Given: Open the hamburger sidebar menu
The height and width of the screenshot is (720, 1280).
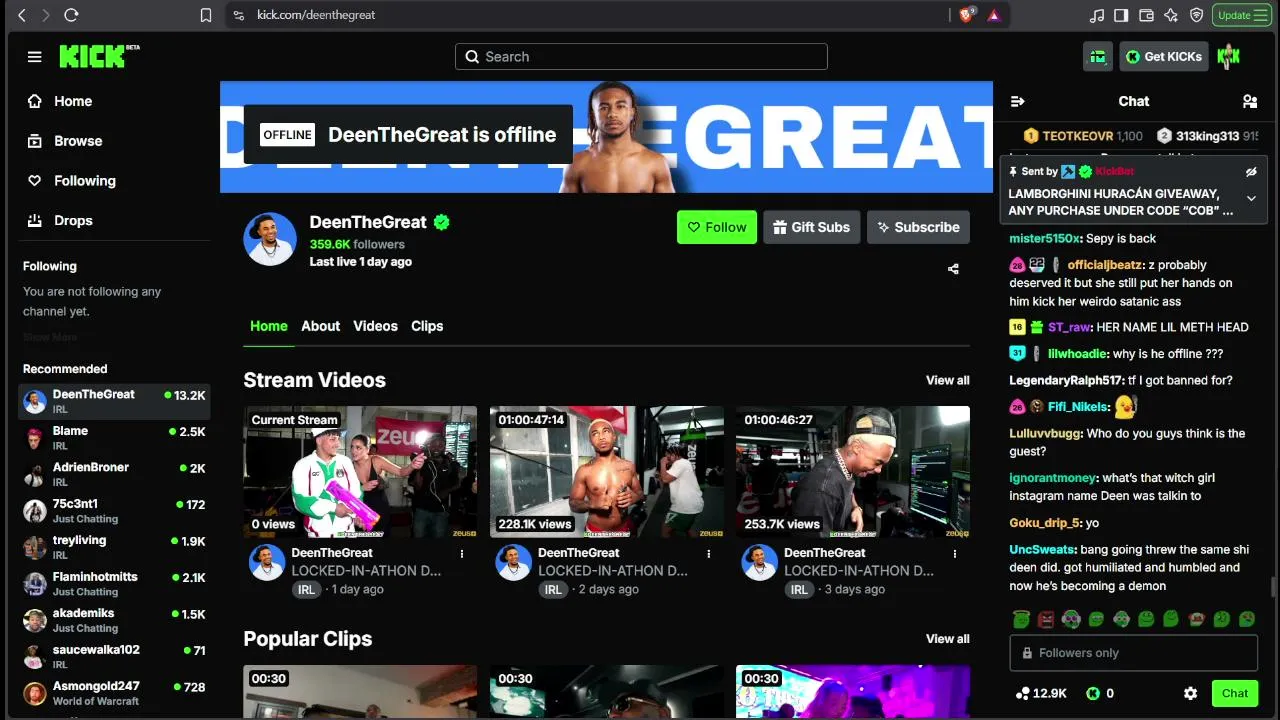Looking at the screenshot, I should pos(35,57).
